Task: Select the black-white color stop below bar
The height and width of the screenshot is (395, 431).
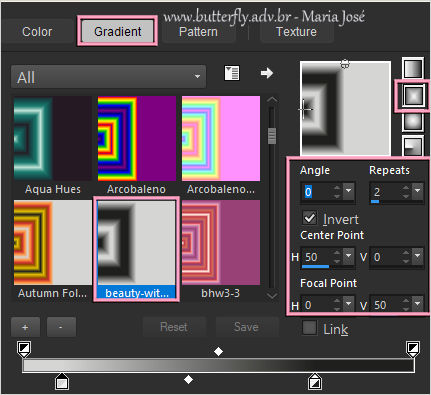Action: (315, 382)
